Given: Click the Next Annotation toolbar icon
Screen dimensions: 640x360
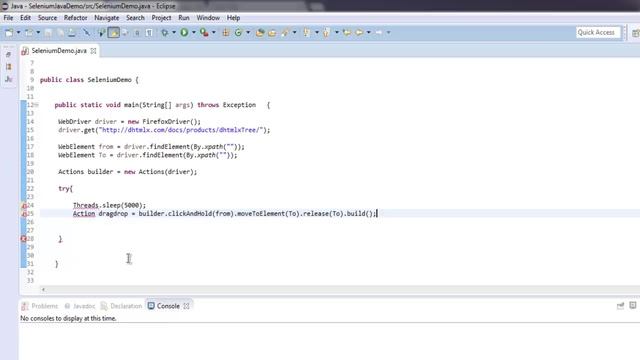Looking at the screenshot, I should (307, 33).
